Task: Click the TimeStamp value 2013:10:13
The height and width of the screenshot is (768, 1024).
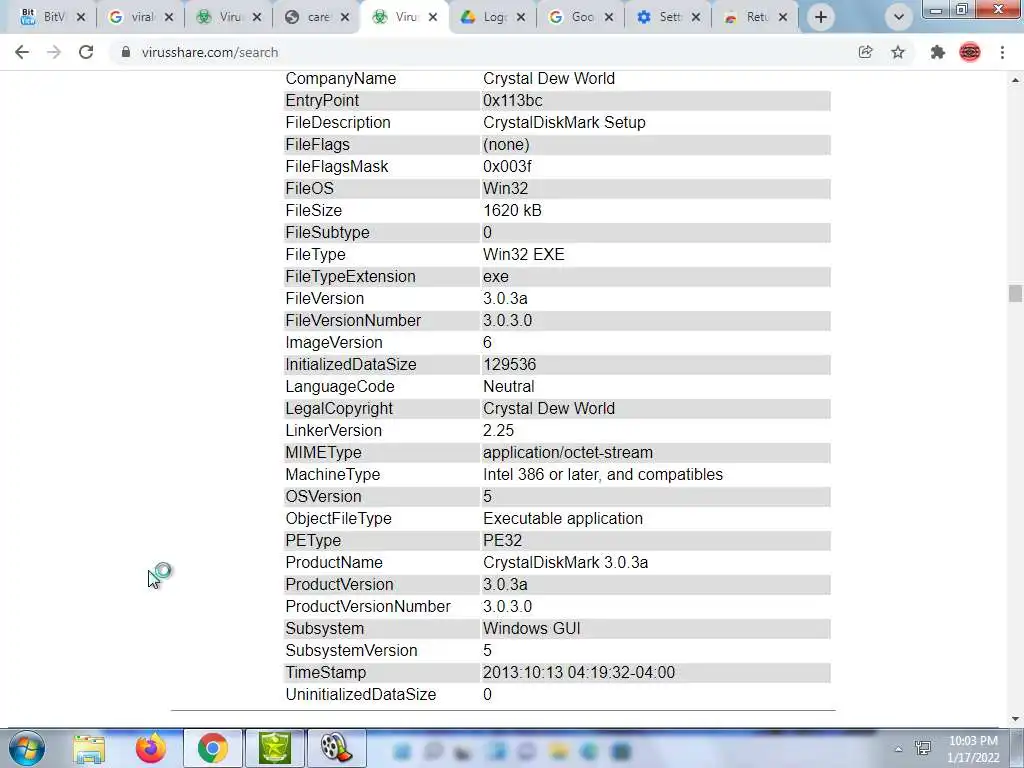Action: 579,673
